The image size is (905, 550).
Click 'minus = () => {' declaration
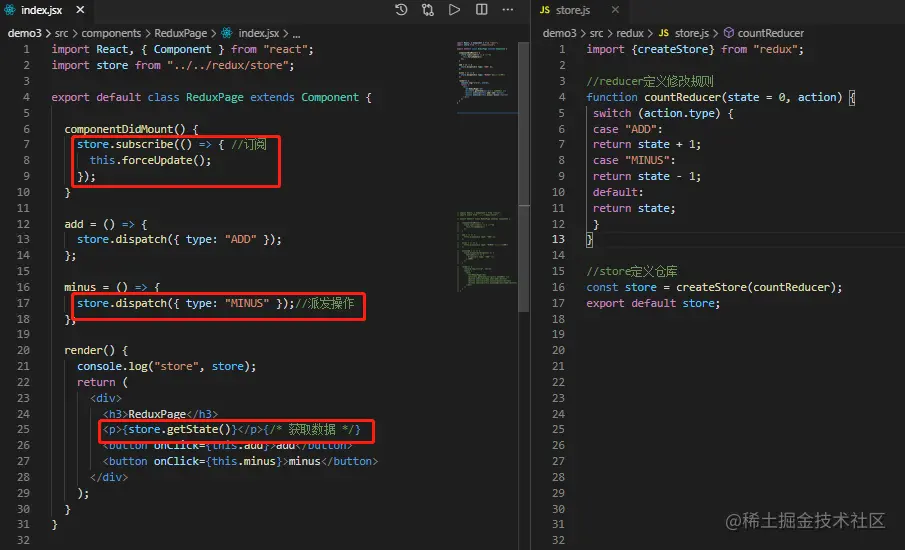click(x=112, y=287)
